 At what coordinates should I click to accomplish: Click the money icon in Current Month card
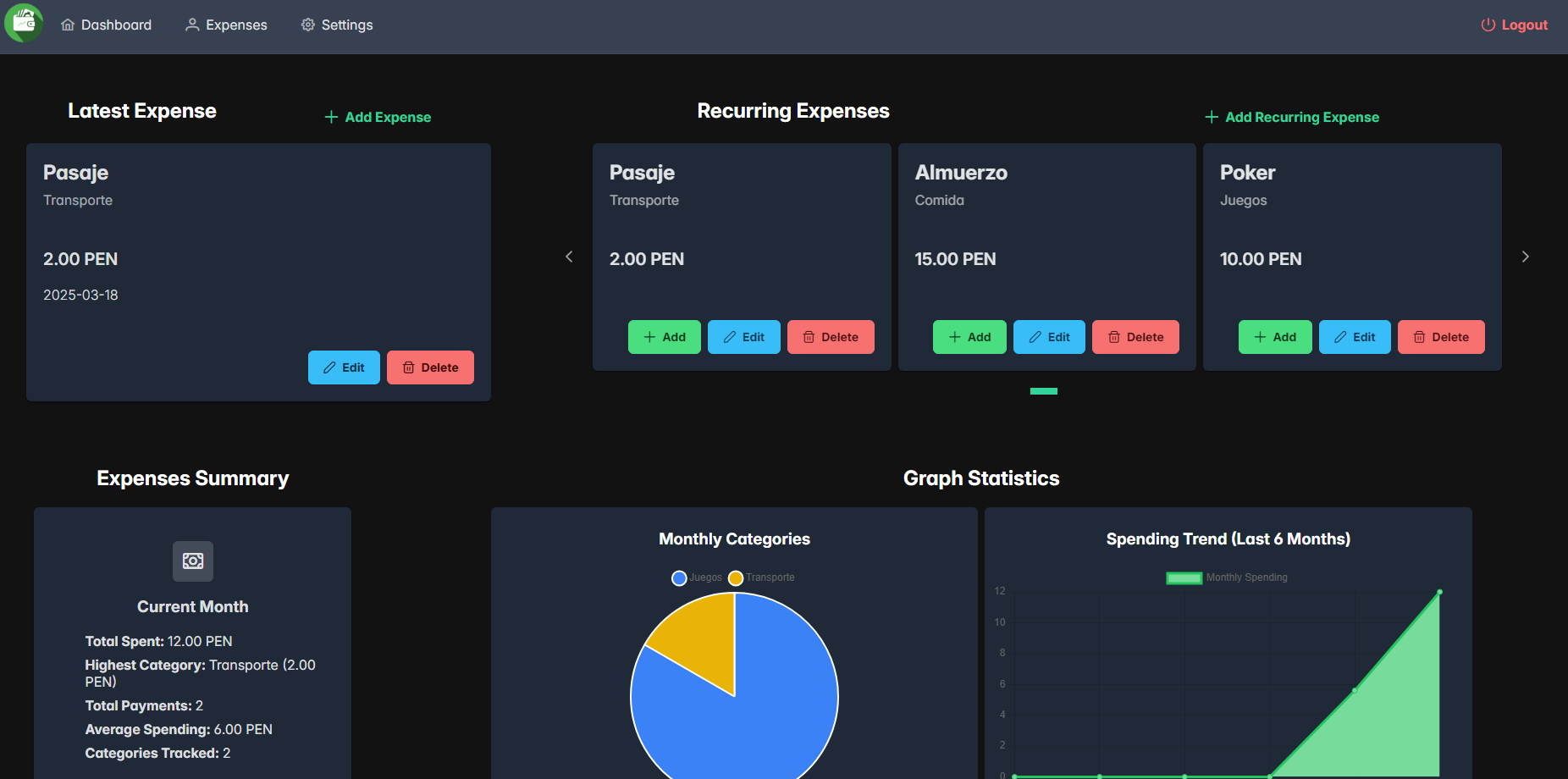pos(192,561)
